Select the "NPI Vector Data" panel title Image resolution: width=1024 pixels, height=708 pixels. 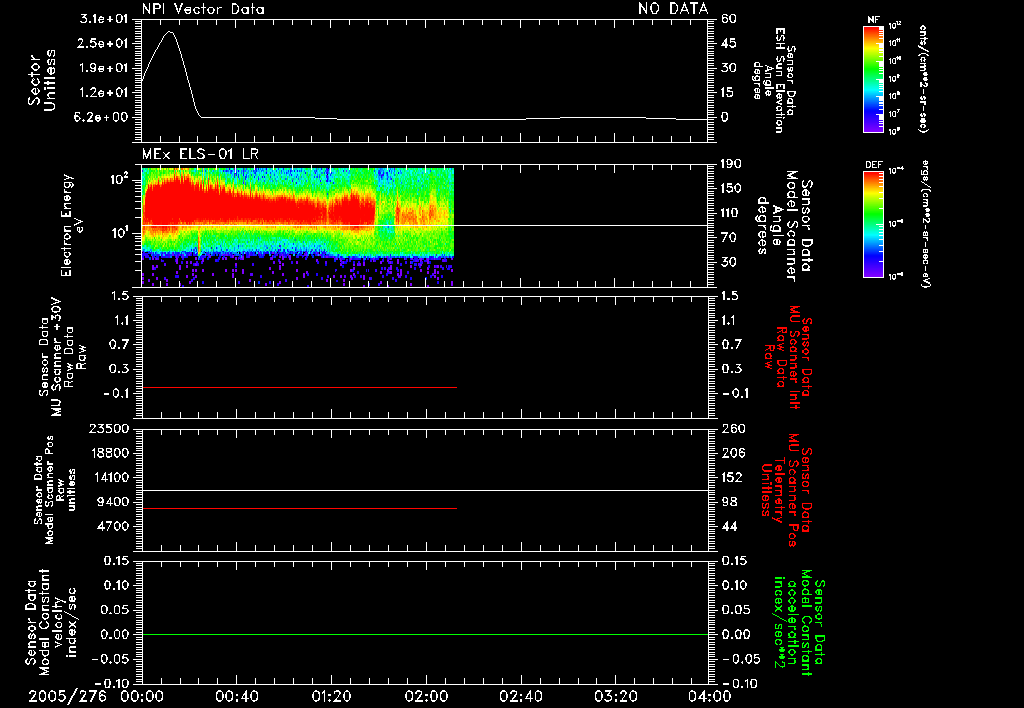coord(203,9)
